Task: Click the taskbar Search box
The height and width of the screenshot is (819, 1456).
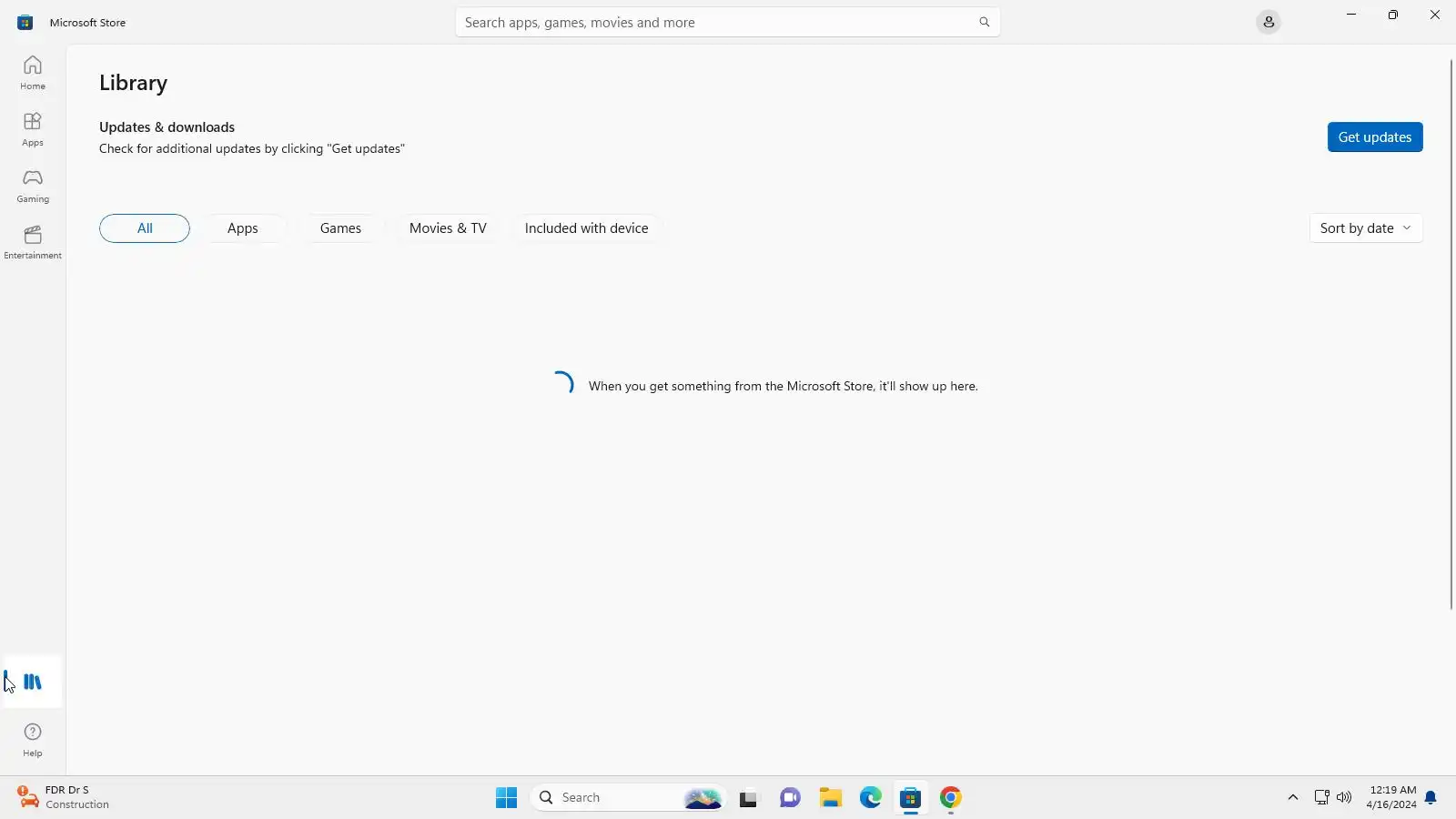Action: pyautogui.click(x=628, y=798)
